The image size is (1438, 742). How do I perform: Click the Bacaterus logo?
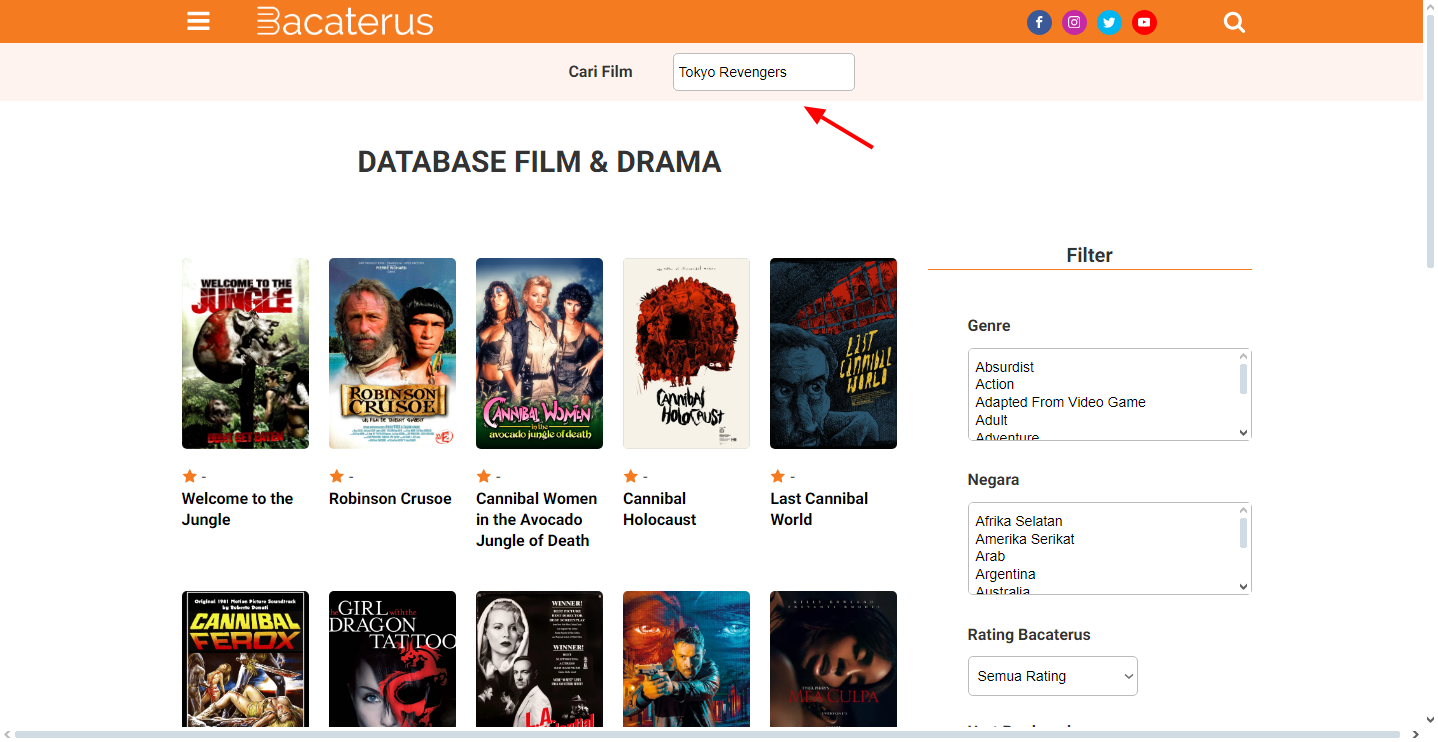coord(345,22)
